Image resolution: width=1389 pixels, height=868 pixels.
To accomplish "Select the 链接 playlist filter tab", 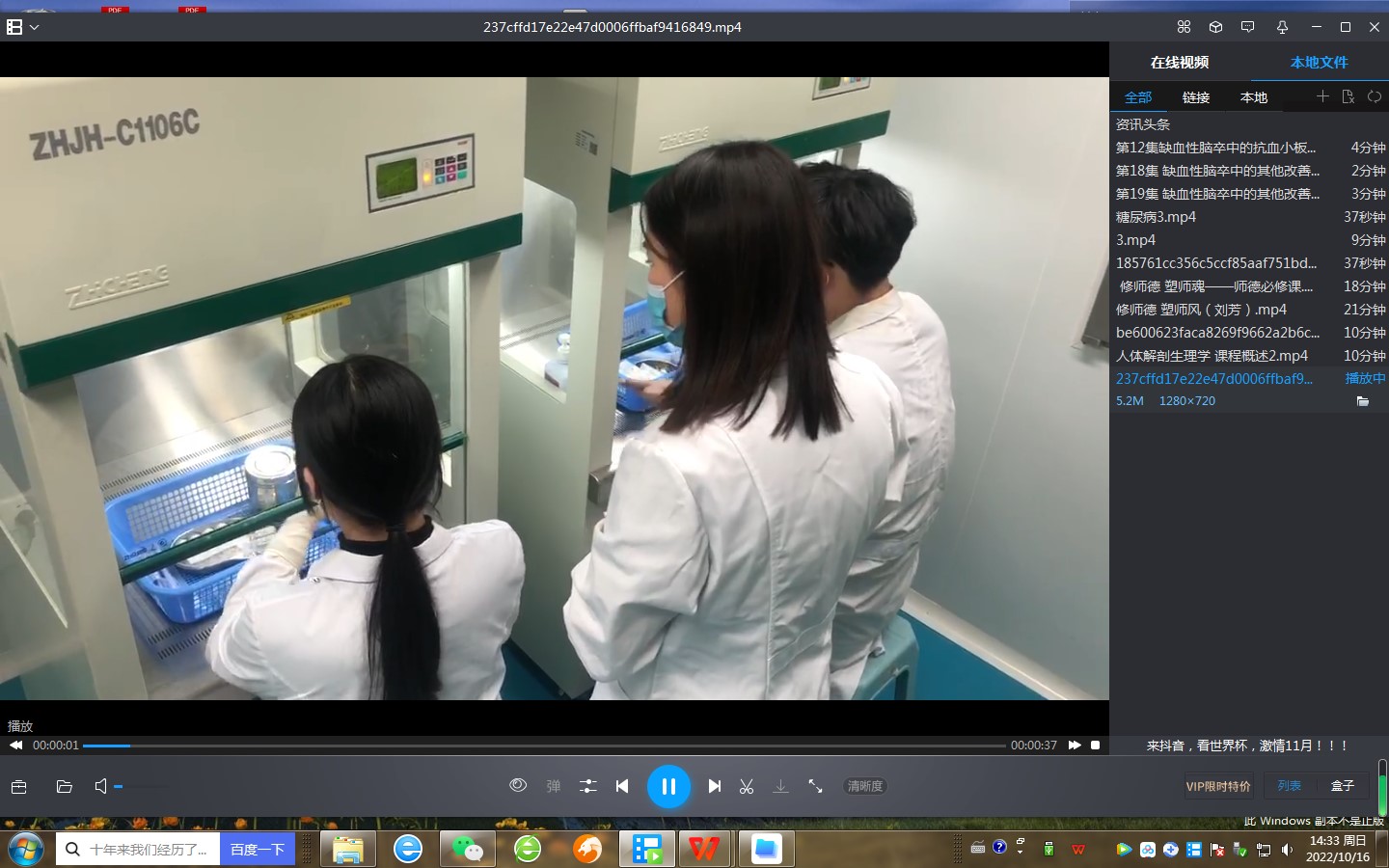I will pyautogui.click(x=1195, y=97).
